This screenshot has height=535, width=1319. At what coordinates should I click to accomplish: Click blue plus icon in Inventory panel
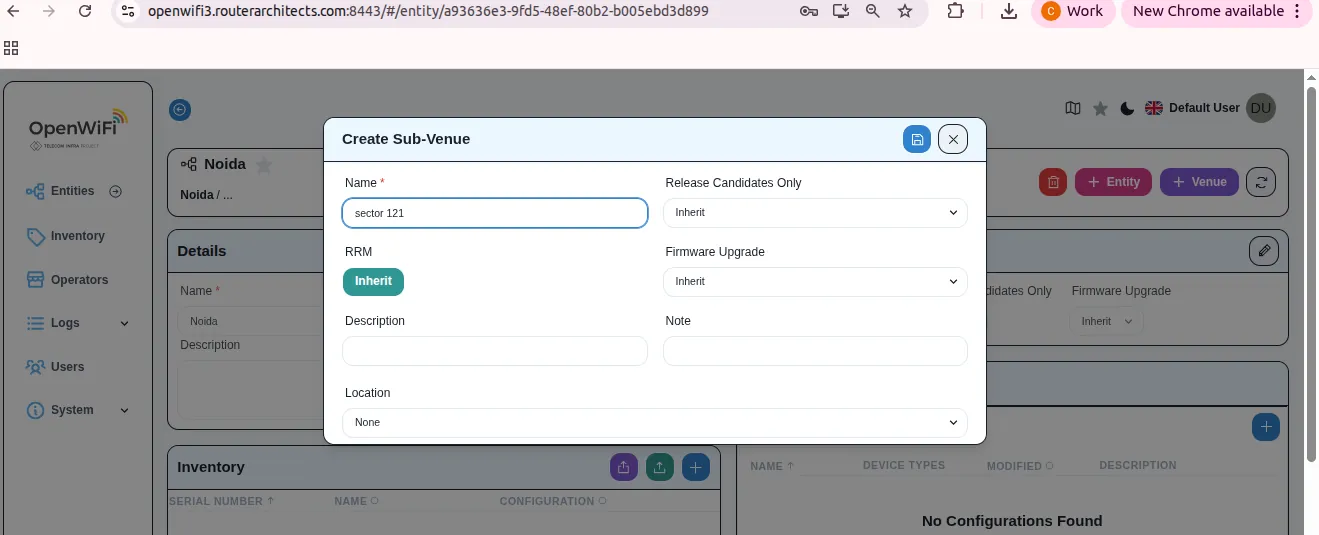[696, 467]
